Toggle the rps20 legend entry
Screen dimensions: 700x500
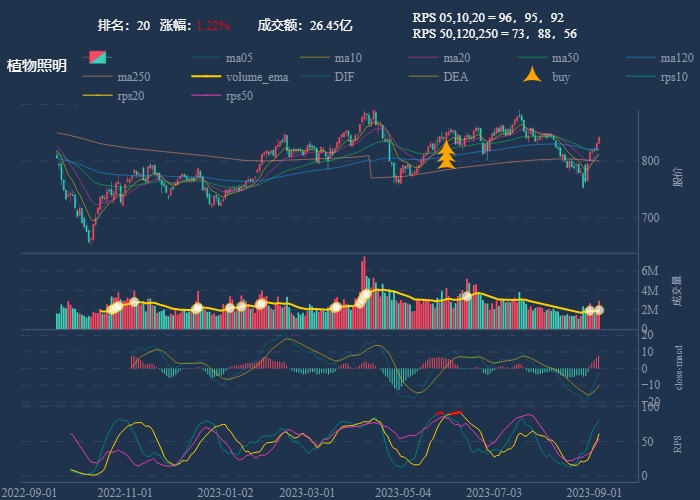[132, 96]
